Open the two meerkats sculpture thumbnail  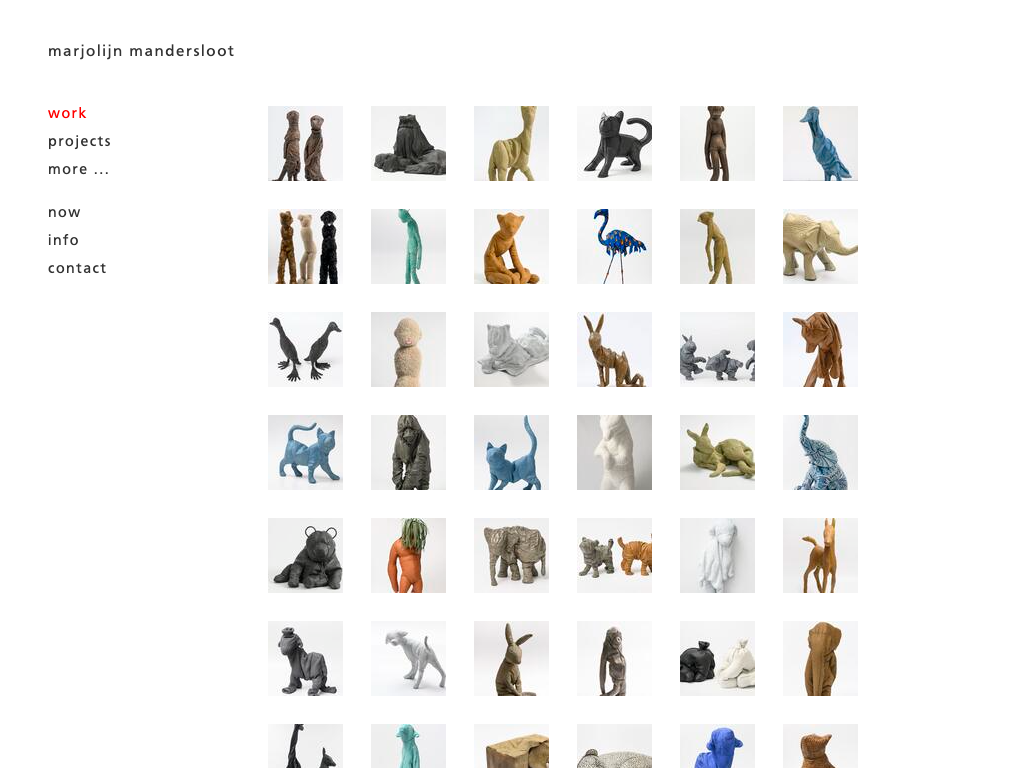[x=305, y=143]
